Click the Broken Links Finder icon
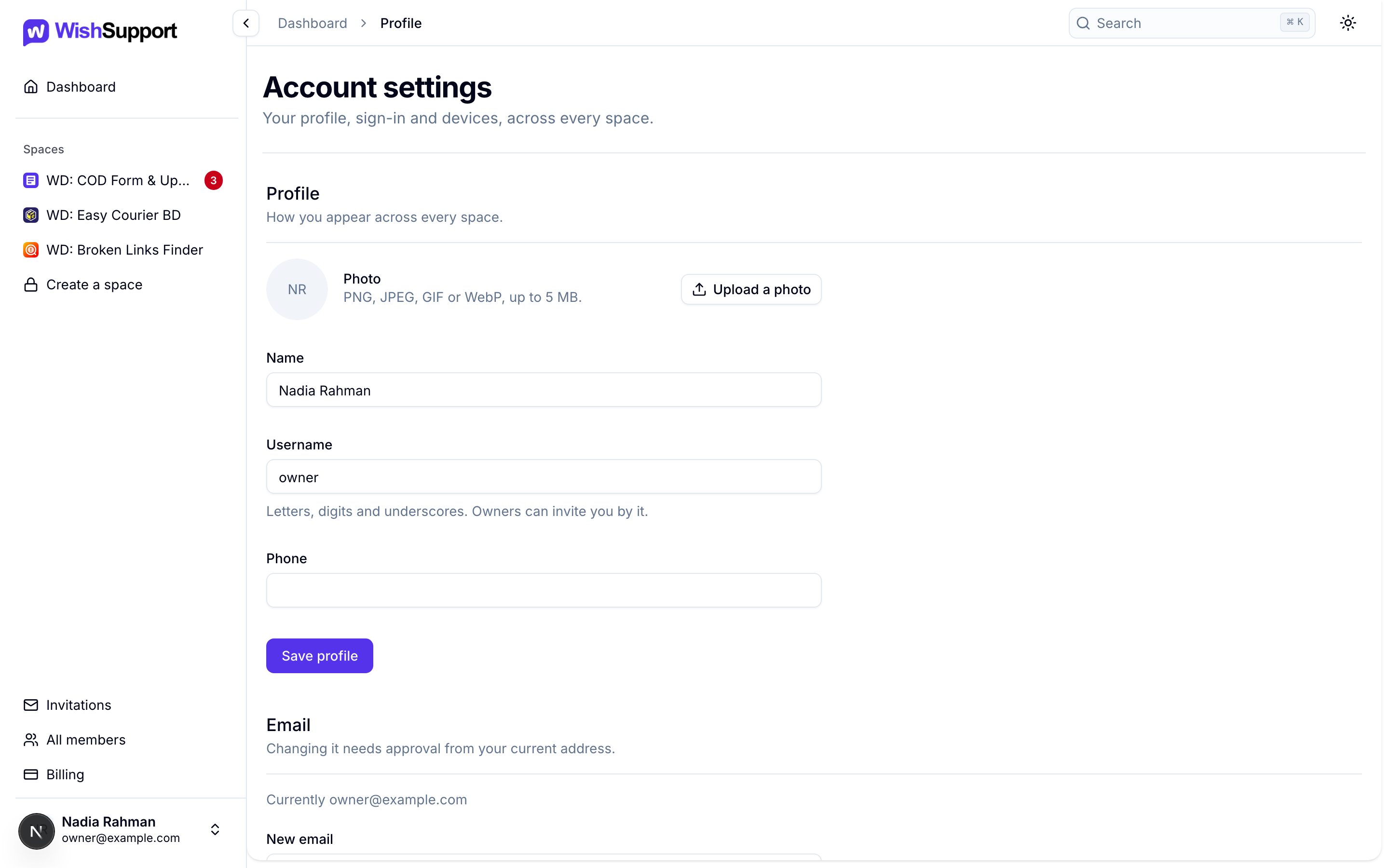This screenshot has width=1389, height=868. (x=31, y=250)
